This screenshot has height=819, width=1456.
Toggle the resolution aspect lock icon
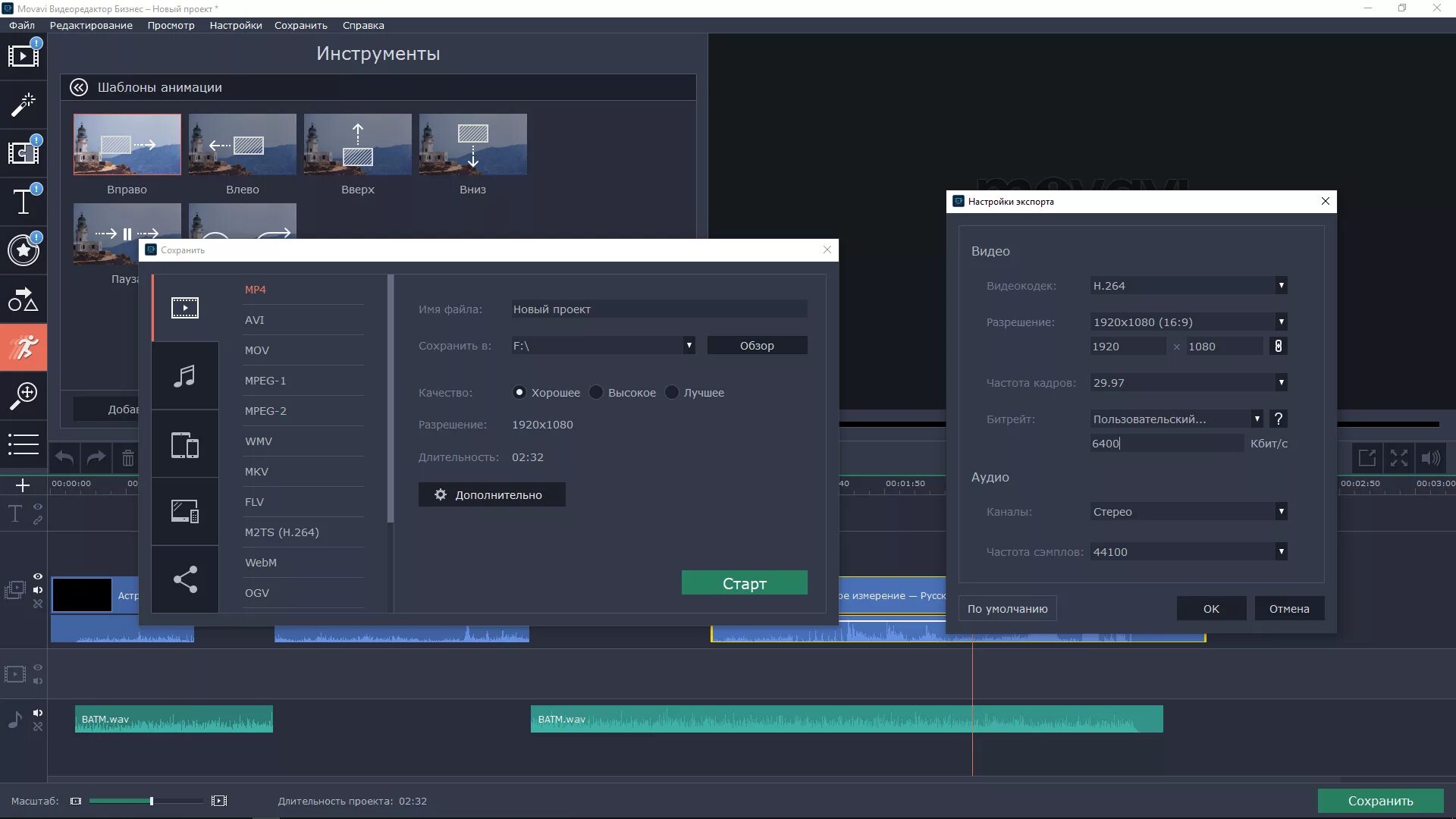[1279, 347]
